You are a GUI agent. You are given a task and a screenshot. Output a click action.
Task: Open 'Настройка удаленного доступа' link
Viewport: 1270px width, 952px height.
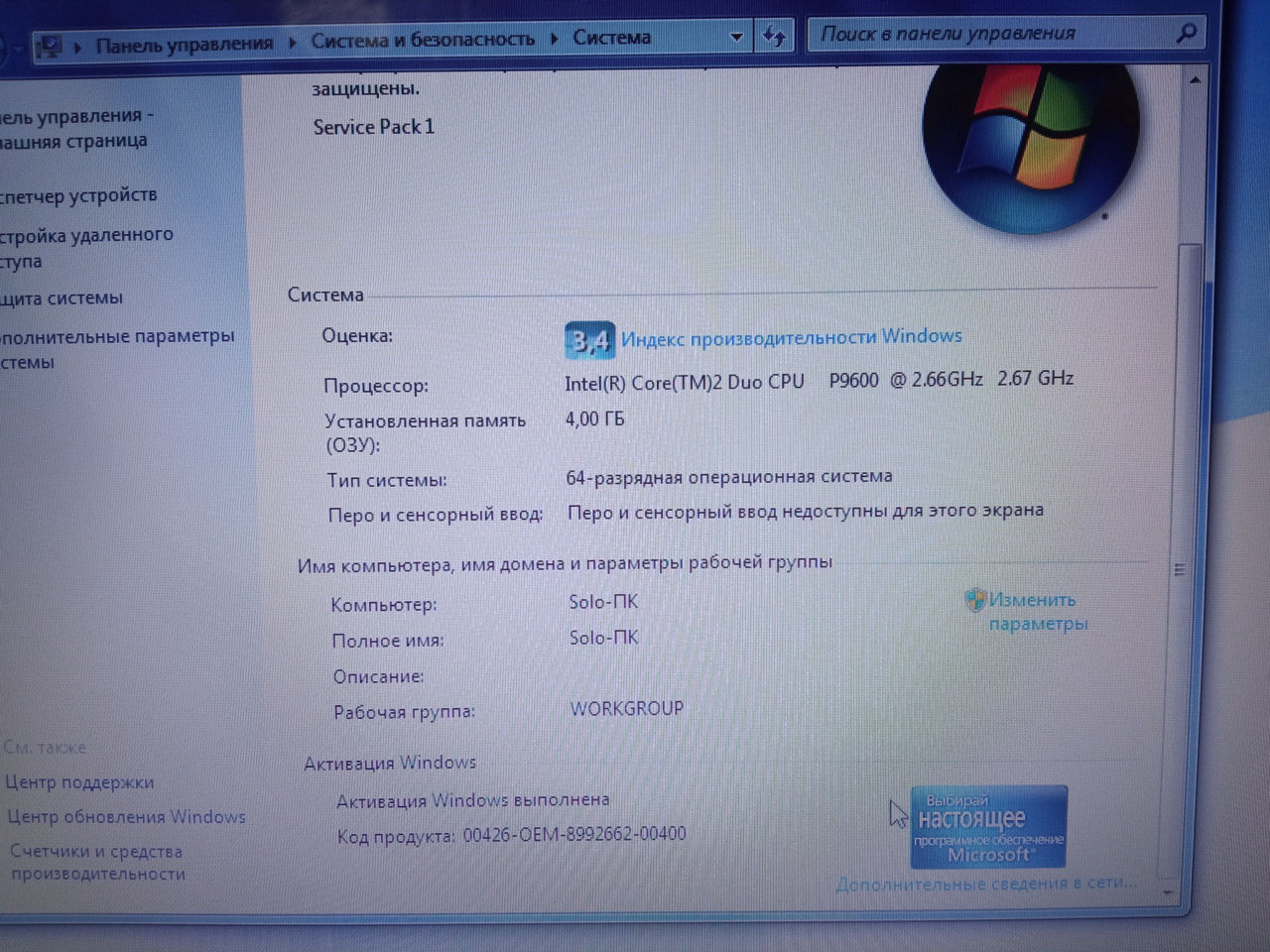(x=86, y=248)
